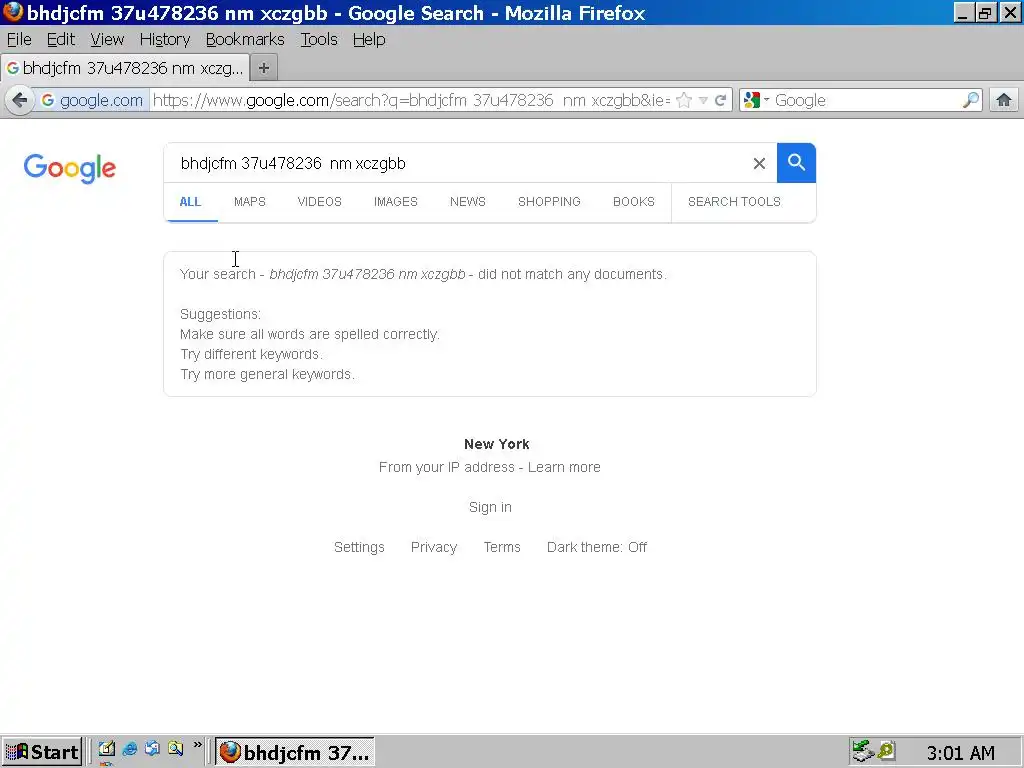Click the Google logo
The height and width of the screenshot is (768, 1024).
[x=70, y=169]
